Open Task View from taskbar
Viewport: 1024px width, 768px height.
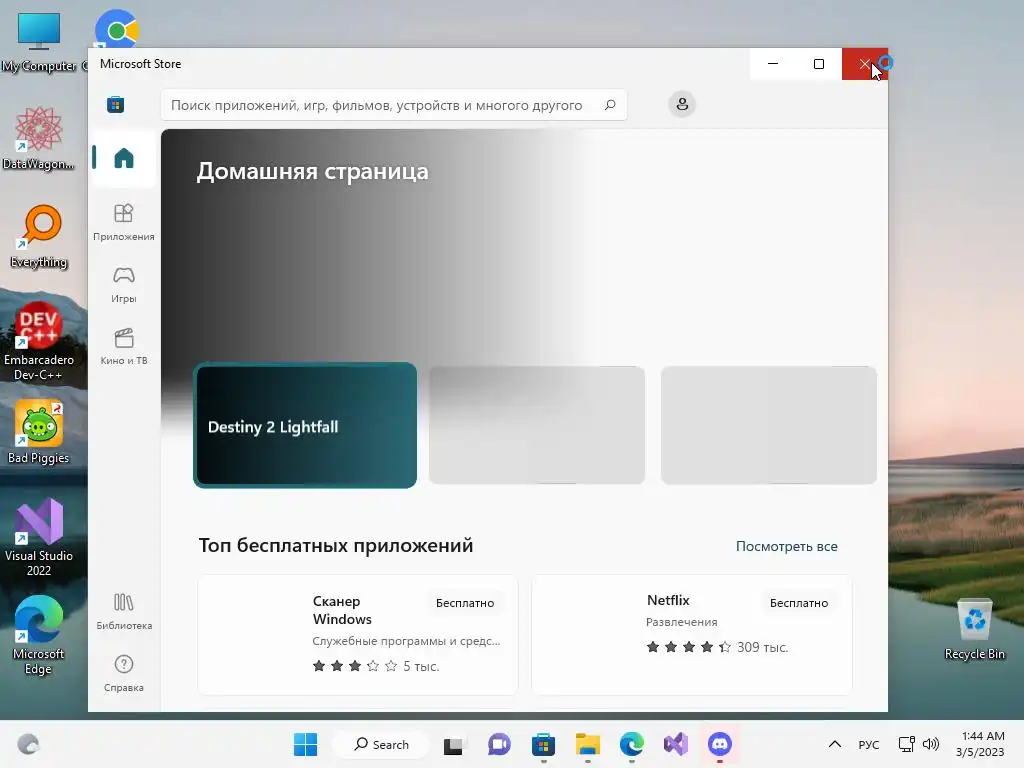point(453,744)
